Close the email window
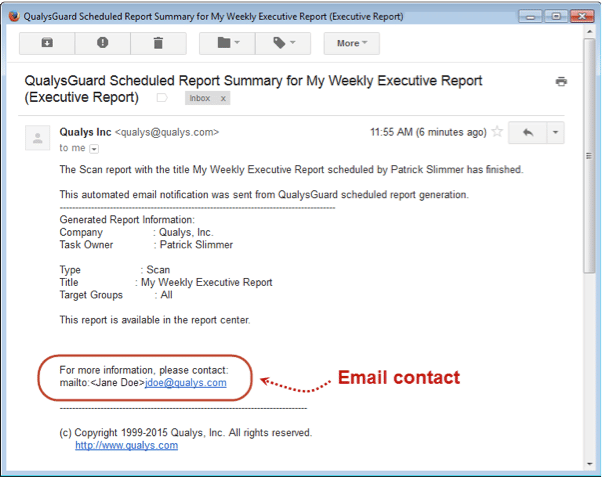This screenshot has height=477, width=602. [x=582, y=17]
